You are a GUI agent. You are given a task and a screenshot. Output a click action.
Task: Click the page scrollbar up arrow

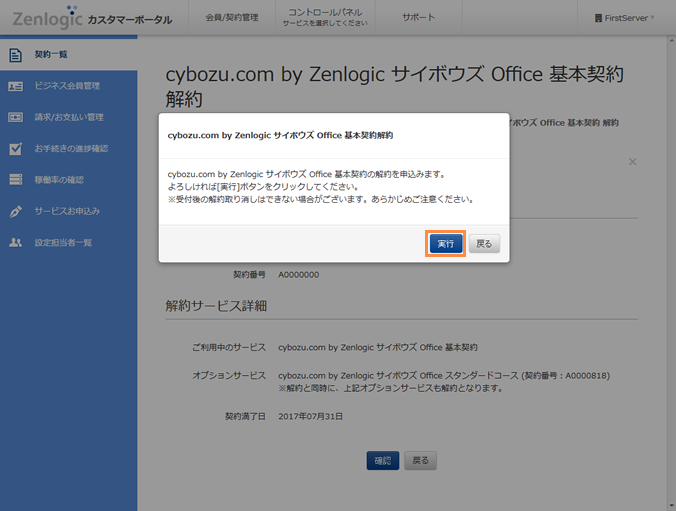click(672, 41)
